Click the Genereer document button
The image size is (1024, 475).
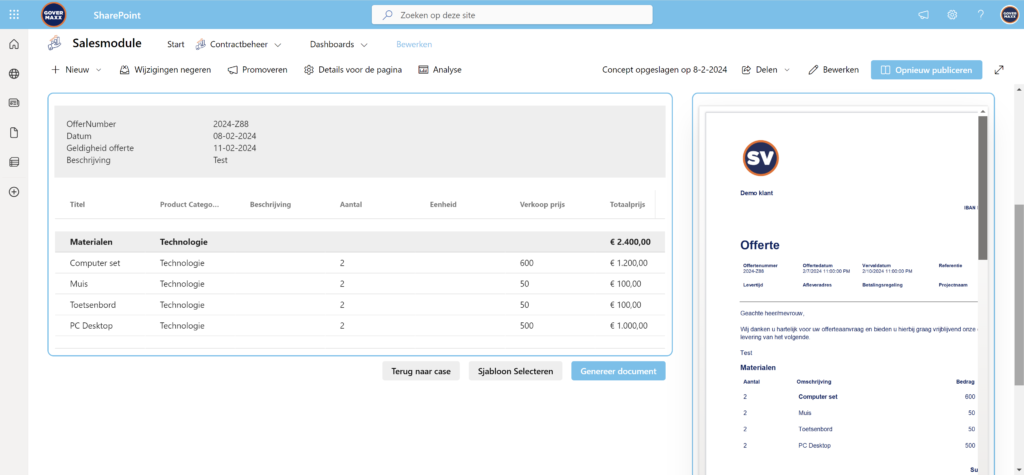click(x=617, y=371)
